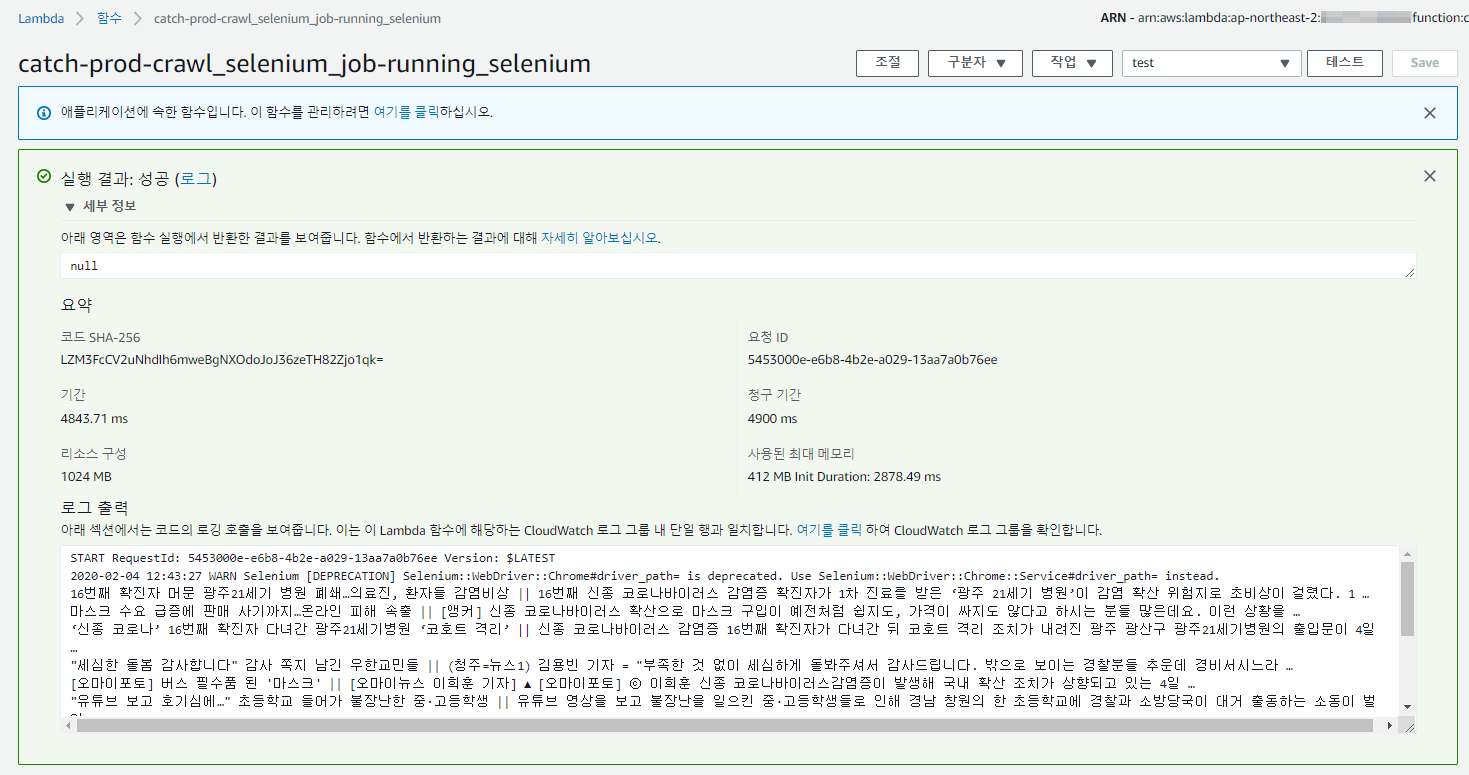The width and height of the screenshot is (1469, 775).
Task: Click the ARN text at top right
Action: click(1283, 18)
